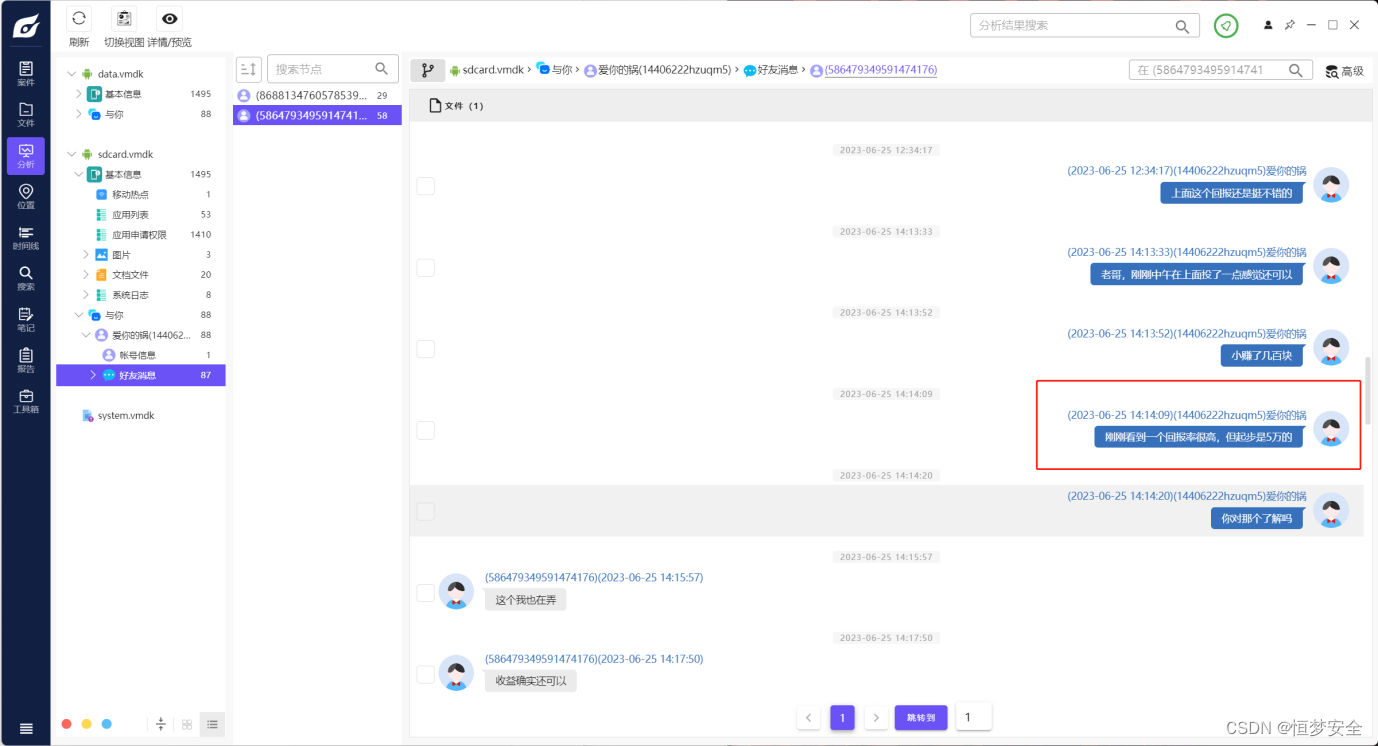Click the hamburger menu at sidebar bottom

tap(26, 728)
